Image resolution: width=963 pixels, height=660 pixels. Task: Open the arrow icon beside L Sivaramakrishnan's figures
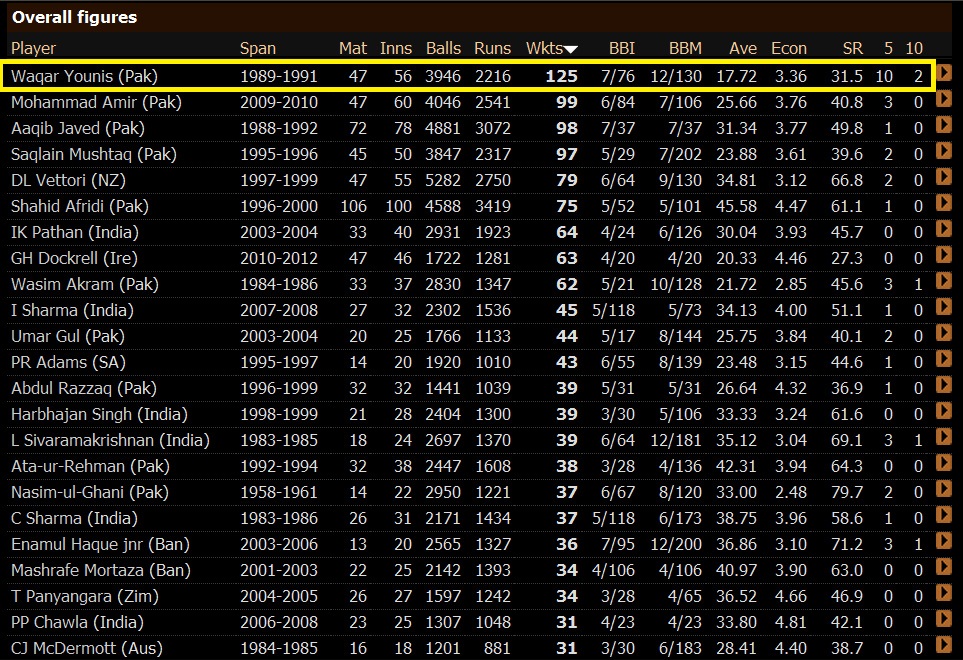click(944, 437)
